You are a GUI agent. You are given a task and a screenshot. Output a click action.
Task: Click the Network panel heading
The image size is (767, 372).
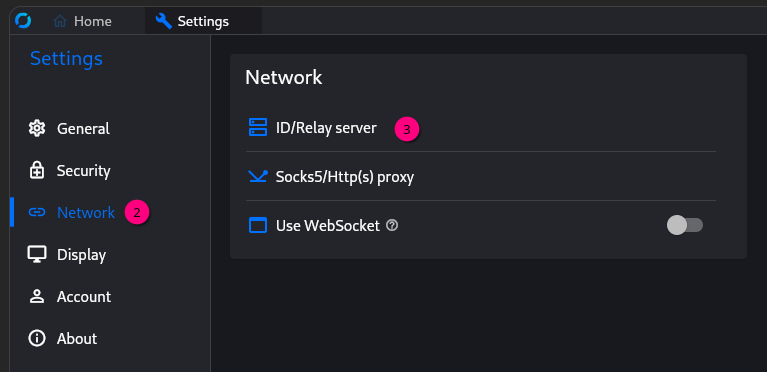click(x=284, y=77)
